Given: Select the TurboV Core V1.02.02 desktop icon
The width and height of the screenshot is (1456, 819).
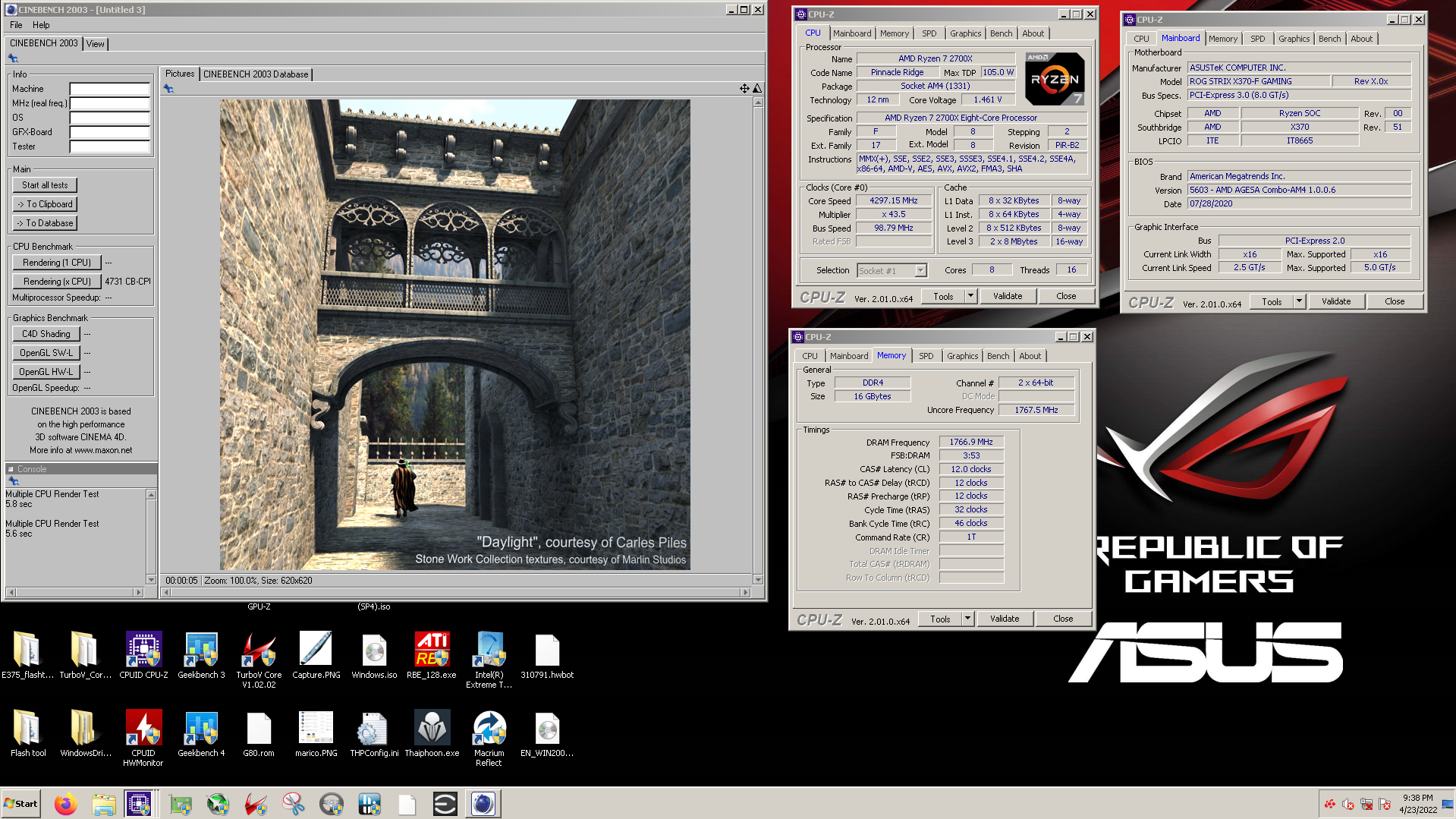Looking at the screenshot, I should point(259,659).
